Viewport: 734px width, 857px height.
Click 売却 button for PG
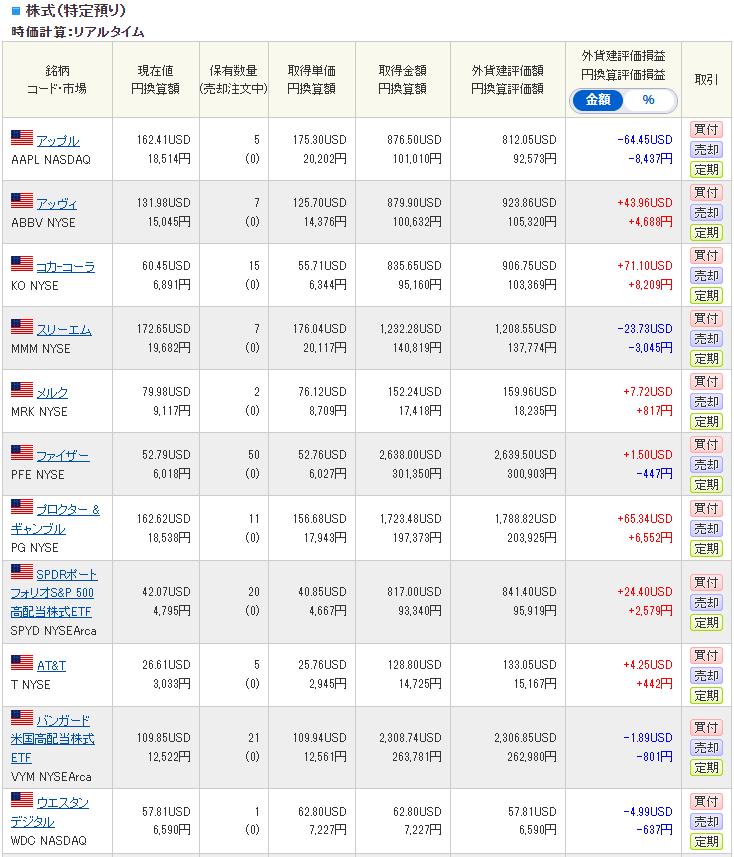[706, 529]
